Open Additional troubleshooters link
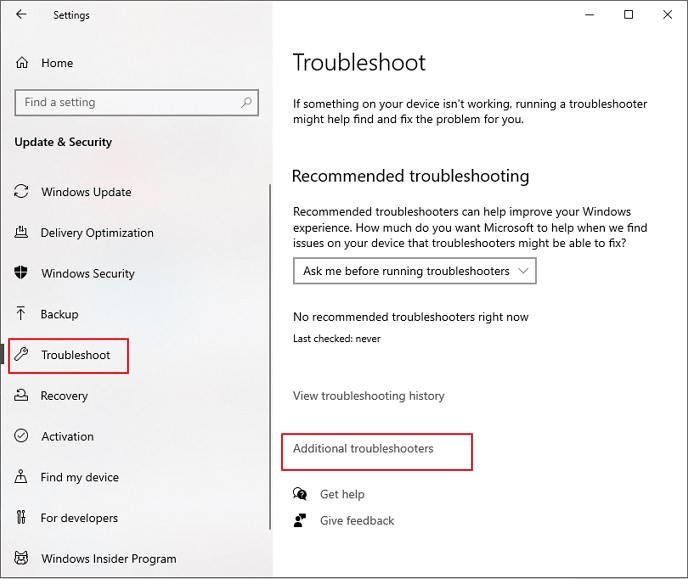 [x=363, y=449]
